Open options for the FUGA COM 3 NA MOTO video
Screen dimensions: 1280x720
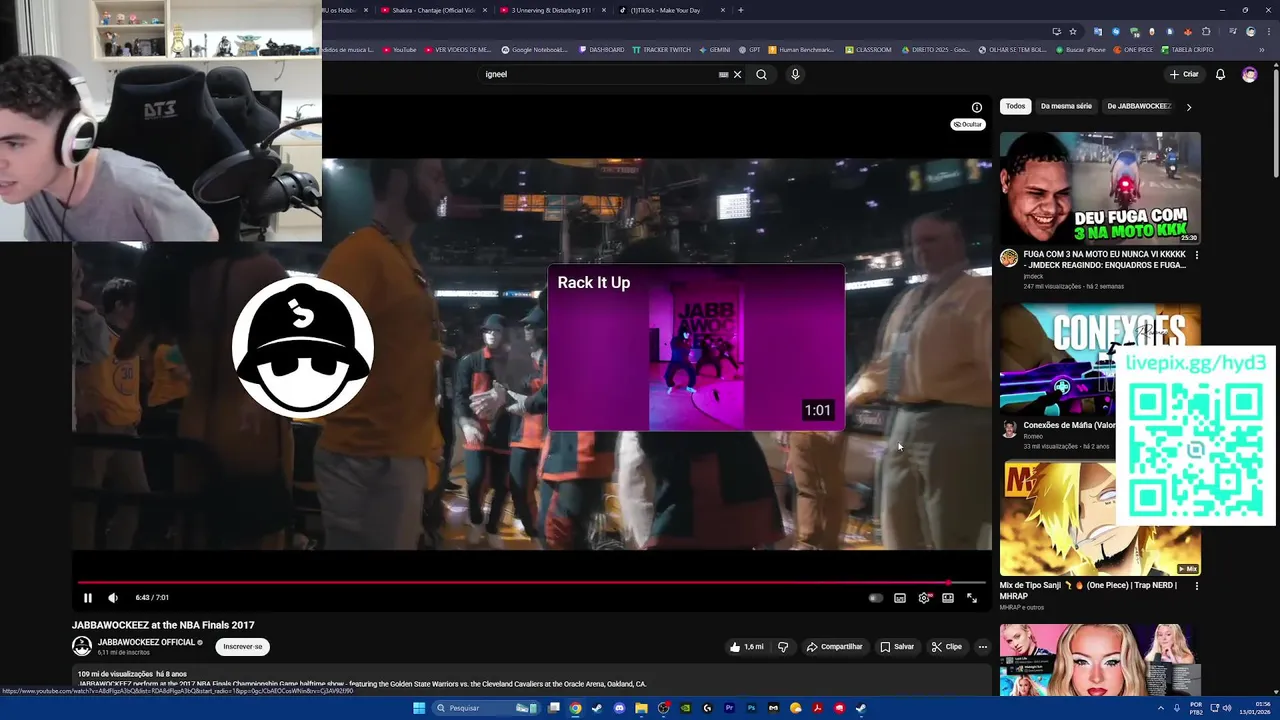[1196, 255]
